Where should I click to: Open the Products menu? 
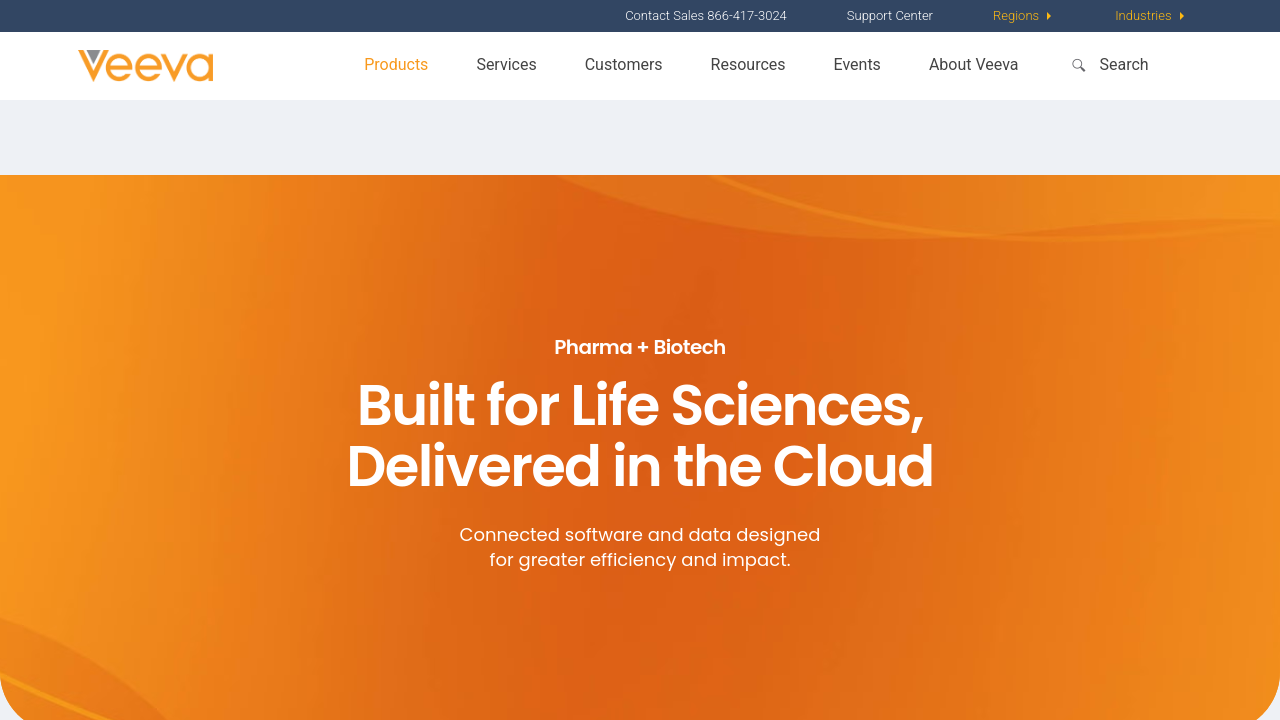point(396,65)
